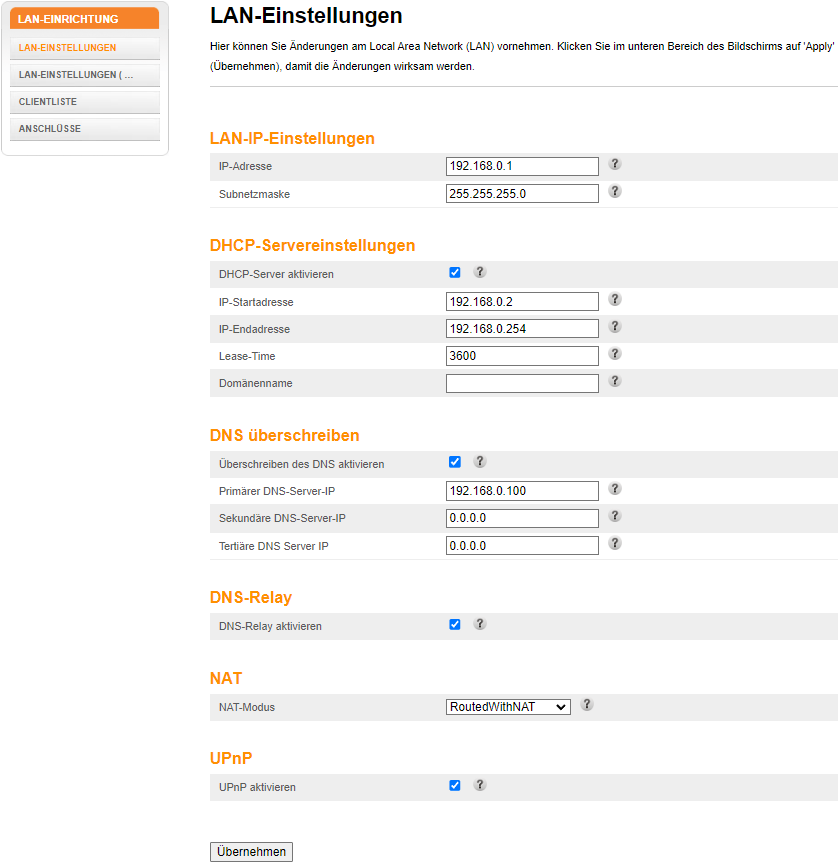Focus the empty Domänenname text field

pos(522,383)
